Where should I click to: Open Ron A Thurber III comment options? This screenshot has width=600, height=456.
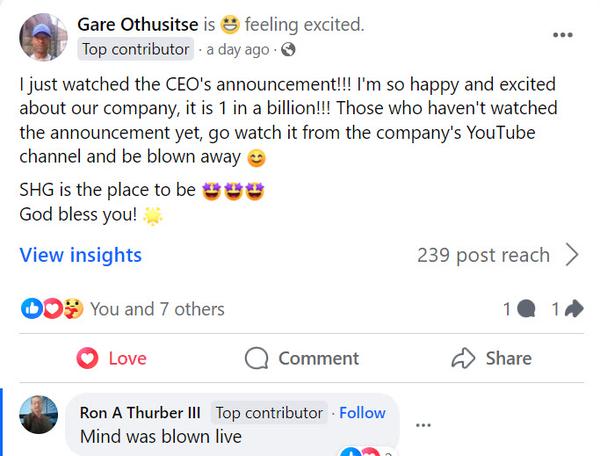pyautogui.click(x=423, y=425)
